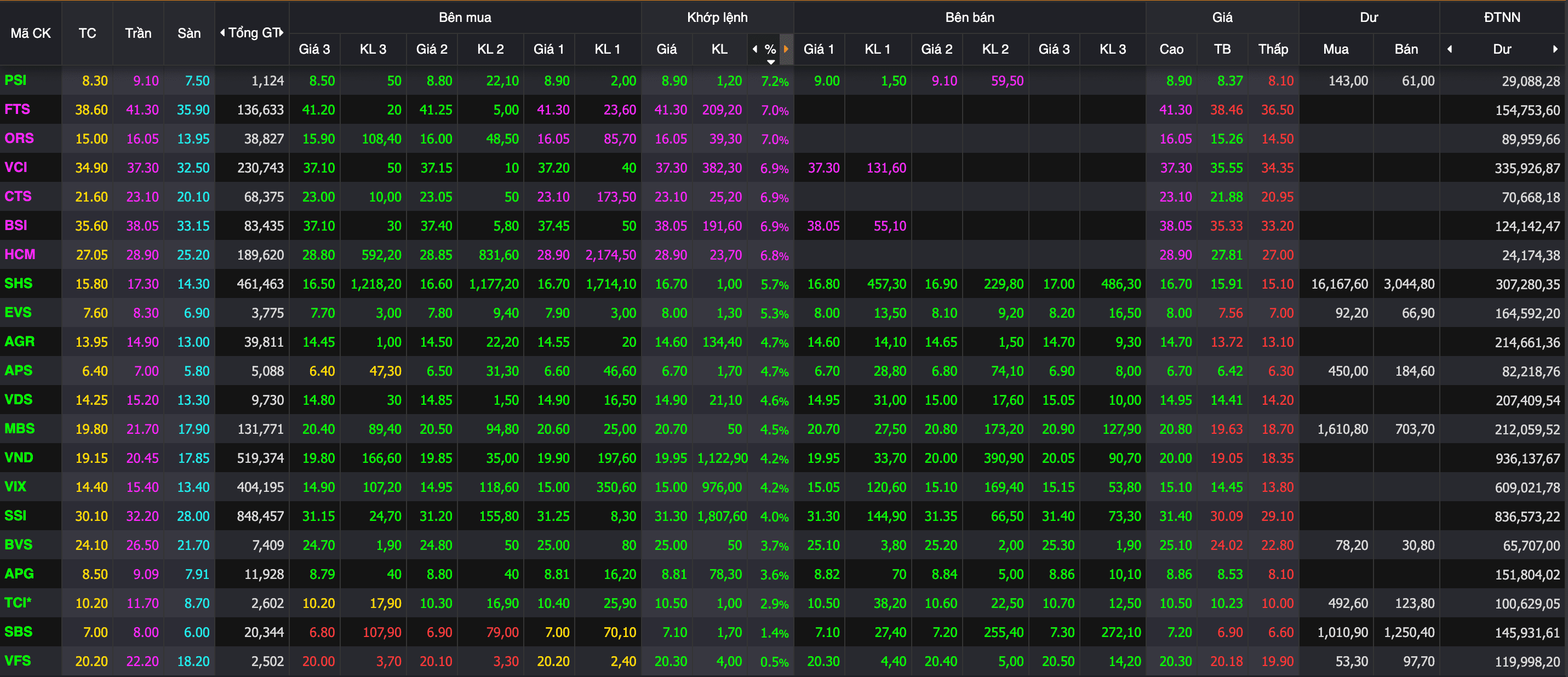1568x677 pixels.
Task: Open the VND stock symbol
Action: [19, 458]
